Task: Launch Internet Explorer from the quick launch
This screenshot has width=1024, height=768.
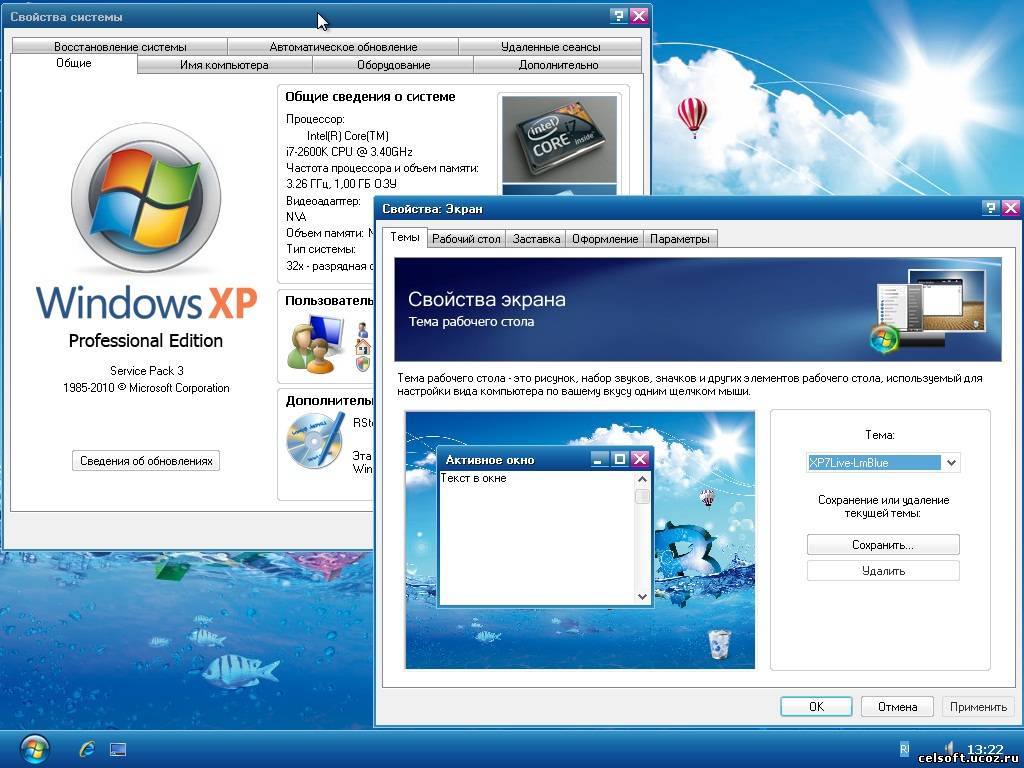Action: pos(86,749)
